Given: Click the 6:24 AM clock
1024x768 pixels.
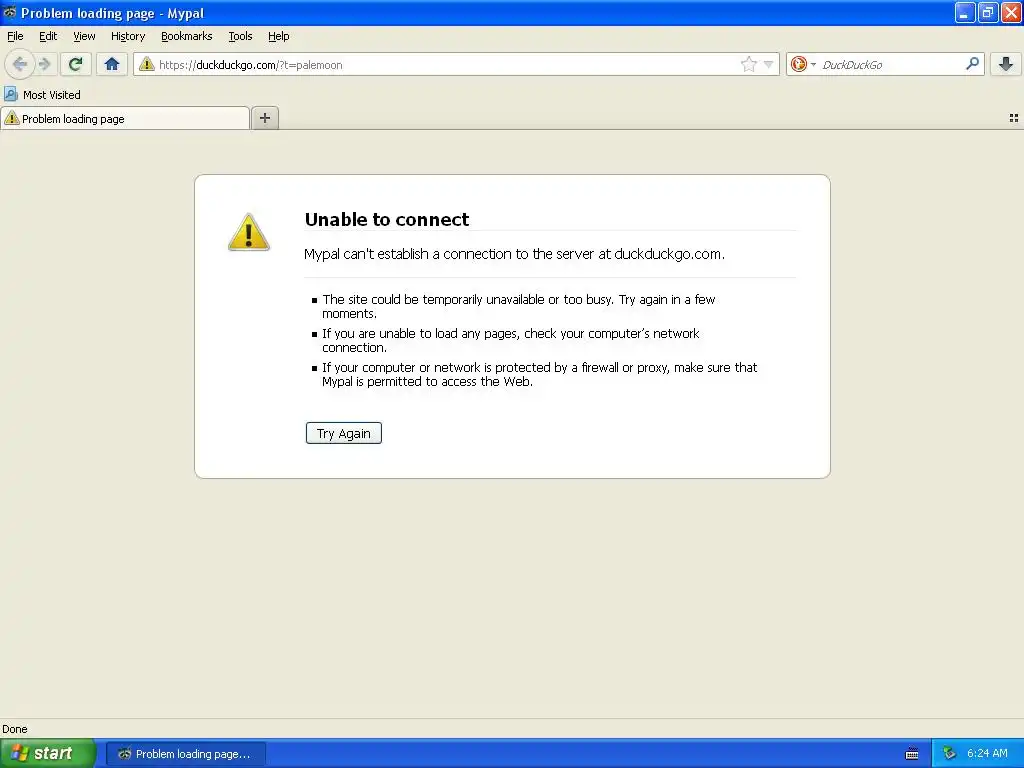Looking at the screenshot, I should coord(987,753).
